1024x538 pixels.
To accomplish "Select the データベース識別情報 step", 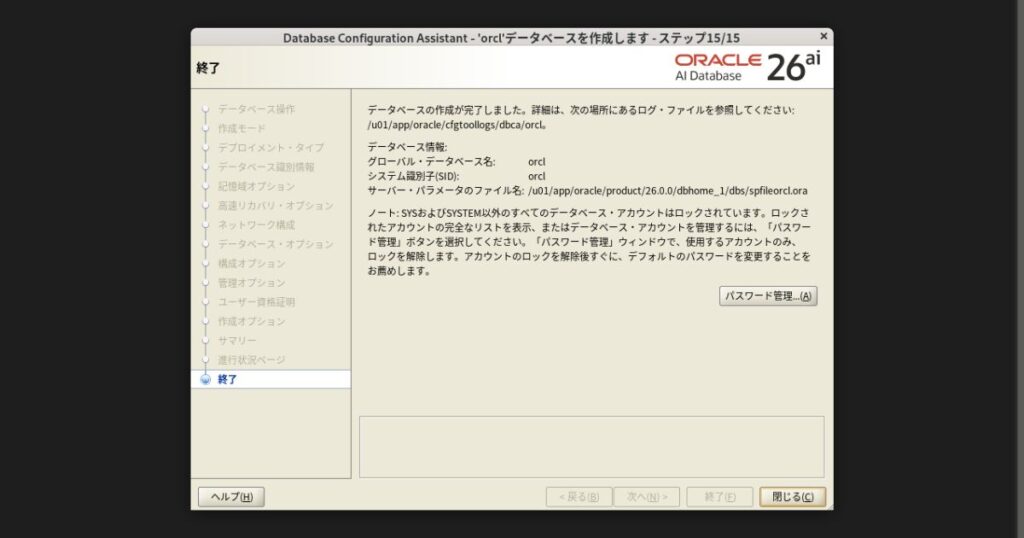I will click(x=266, y=167).
